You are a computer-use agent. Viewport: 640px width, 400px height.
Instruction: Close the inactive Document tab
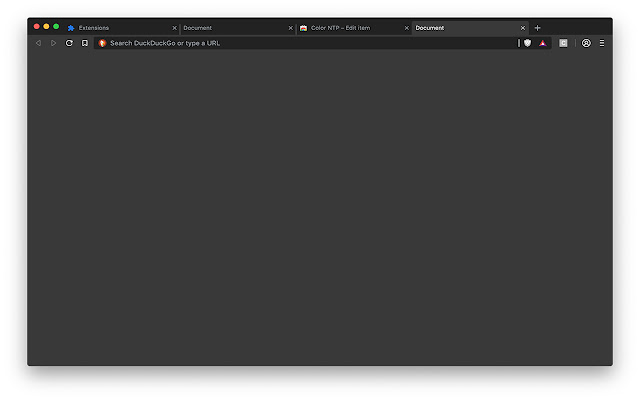click(291, 28)
